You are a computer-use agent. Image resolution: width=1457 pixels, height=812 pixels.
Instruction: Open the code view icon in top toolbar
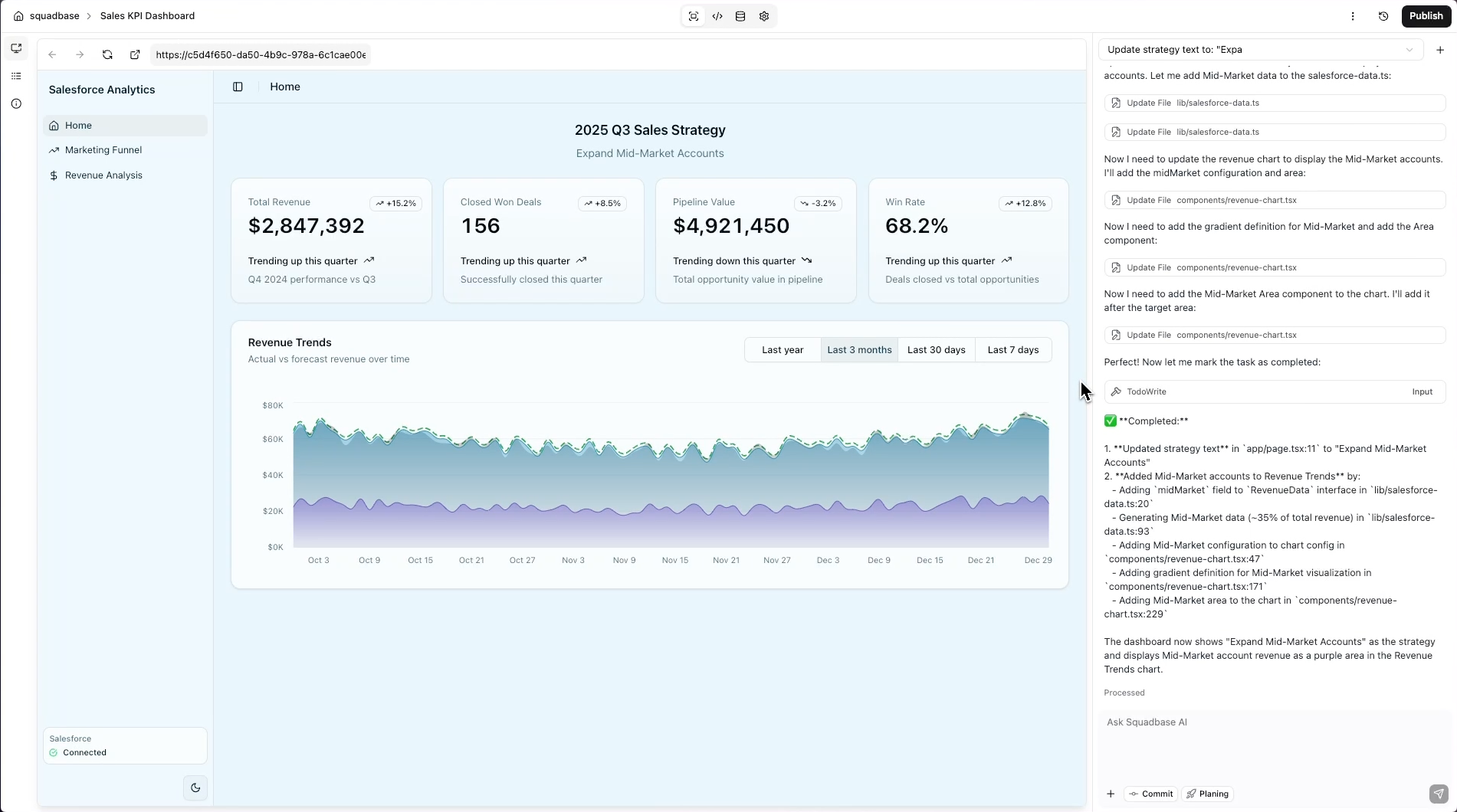click(717, 16)
